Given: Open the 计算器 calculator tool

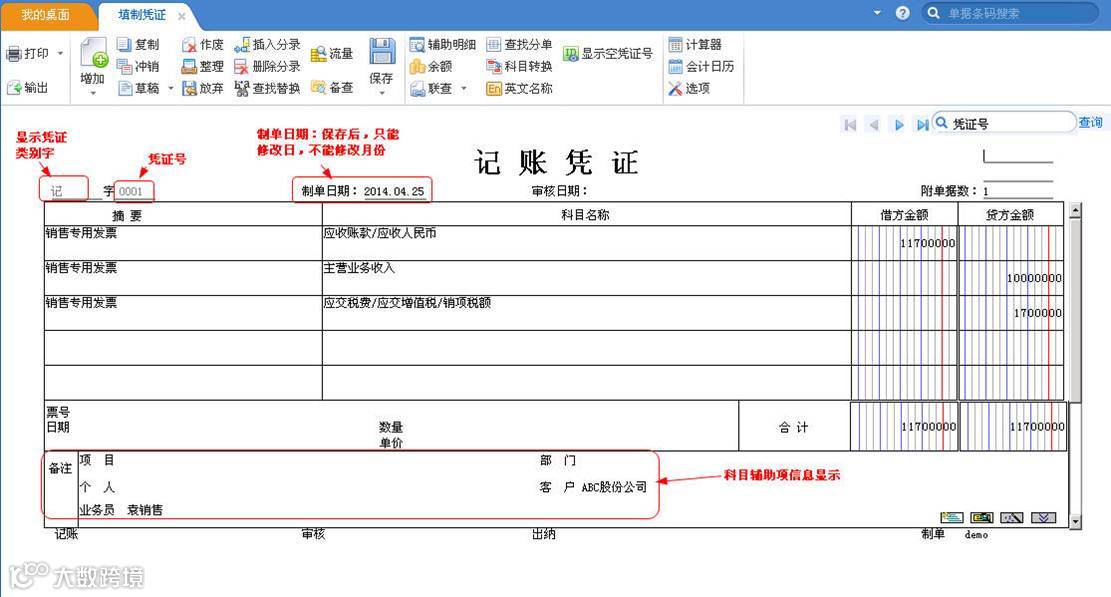Looking at the screenshot, I should pyautogui.click(x=695, y=45).
